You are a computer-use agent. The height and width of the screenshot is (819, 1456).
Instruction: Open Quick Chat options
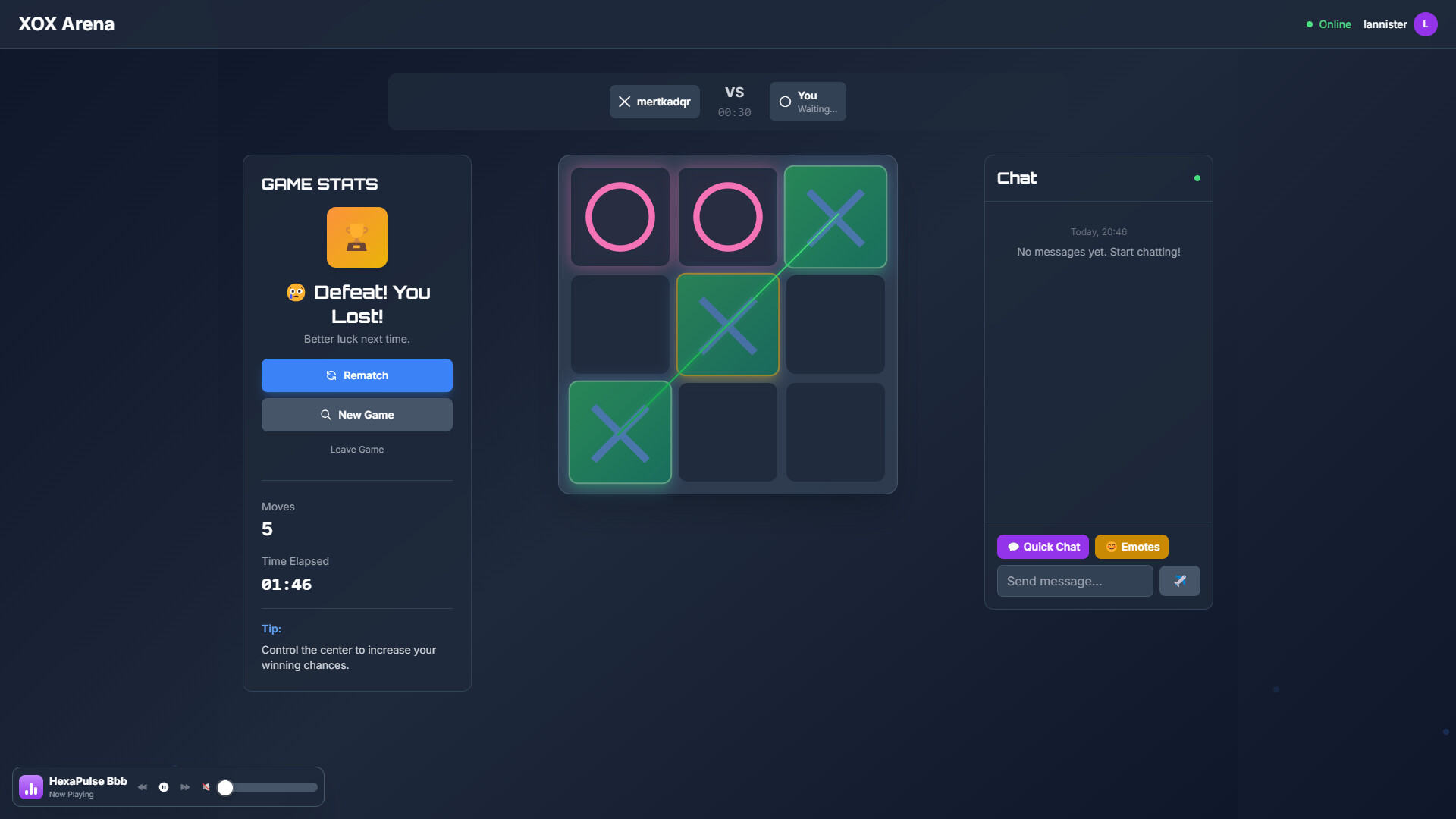pyautogui.click(x=1042, y=547)
